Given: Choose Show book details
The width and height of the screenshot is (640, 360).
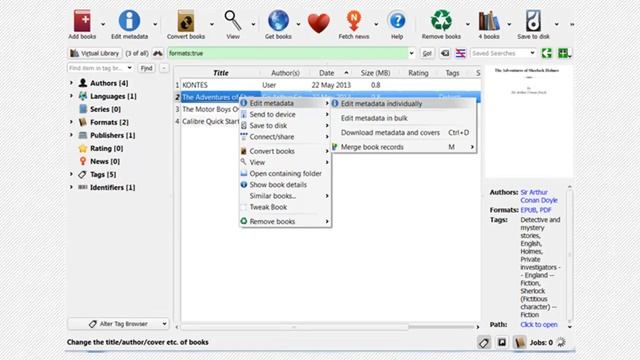Looking at the screenshot, I should pyautogui.click(x=285, y=184).
